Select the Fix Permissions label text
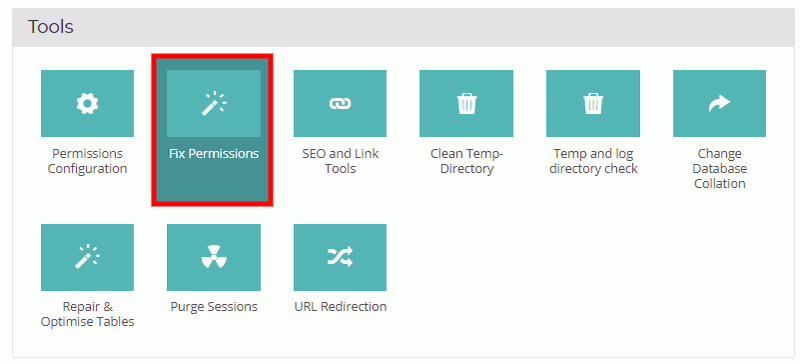800x364 pixels. [x=214, y=154]
